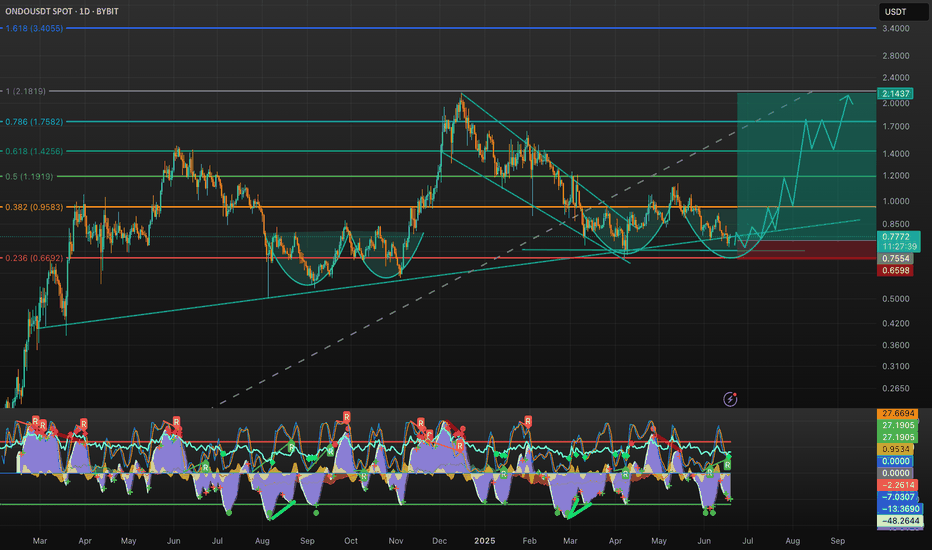Select the 1.618 (3.4055) Fibonacci label

pyautogui.click(x=34, y=28)
